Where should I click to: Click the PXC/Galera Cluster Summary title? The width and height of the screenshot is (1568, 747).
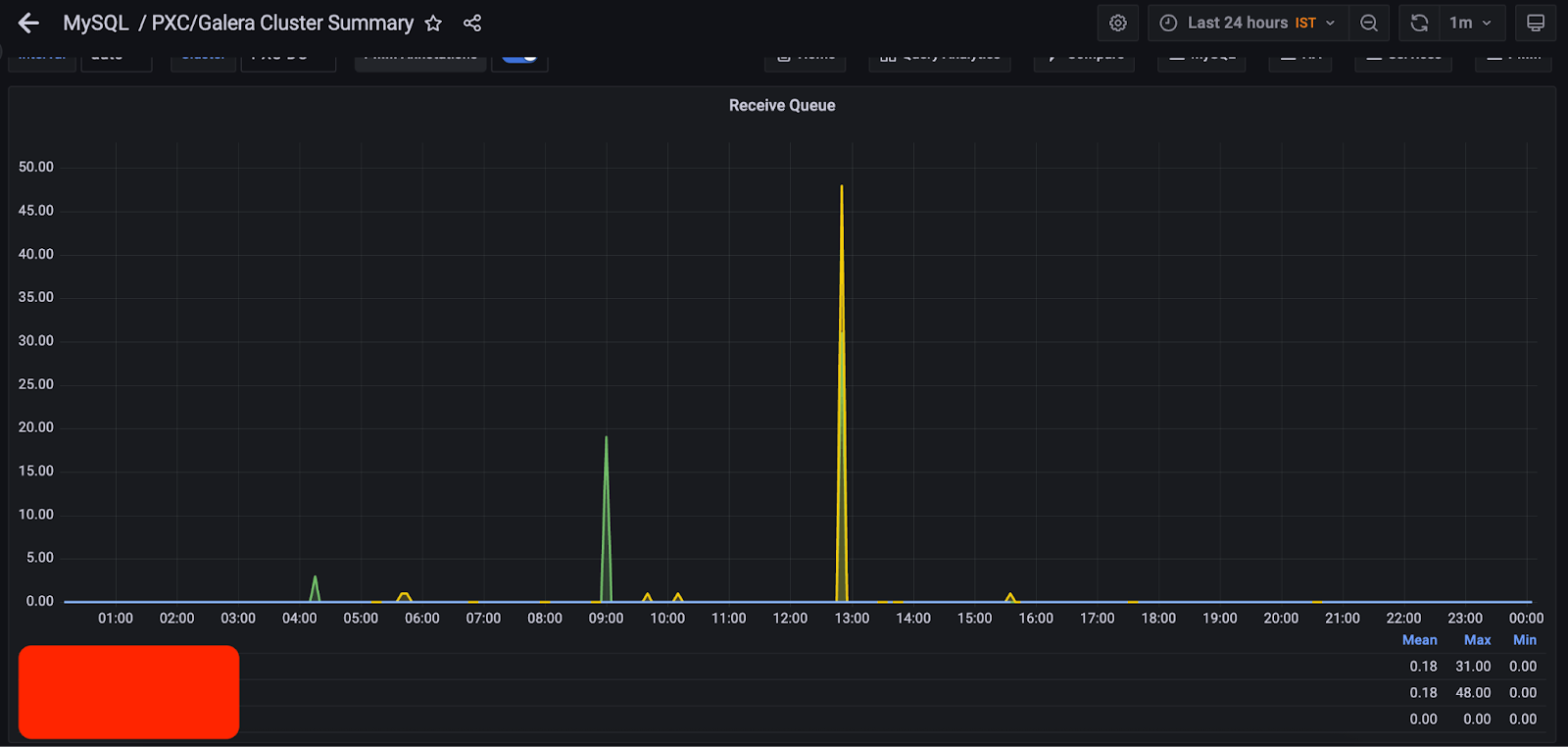[282, 23]
